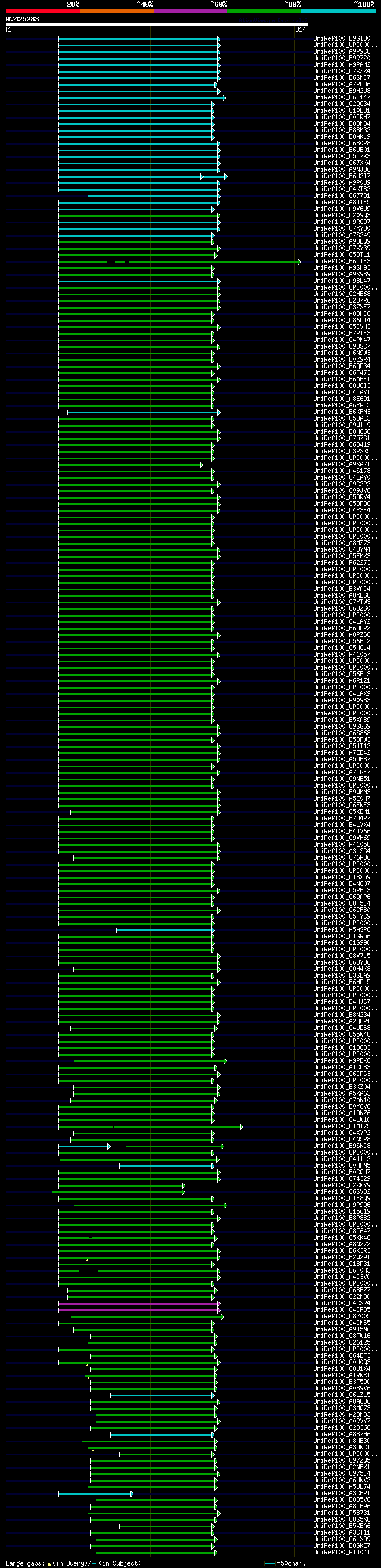Select the UniRef100_Q4CXR4 entry
The height and width of the screenshot is (1568, 381).
pos(342,1303)
